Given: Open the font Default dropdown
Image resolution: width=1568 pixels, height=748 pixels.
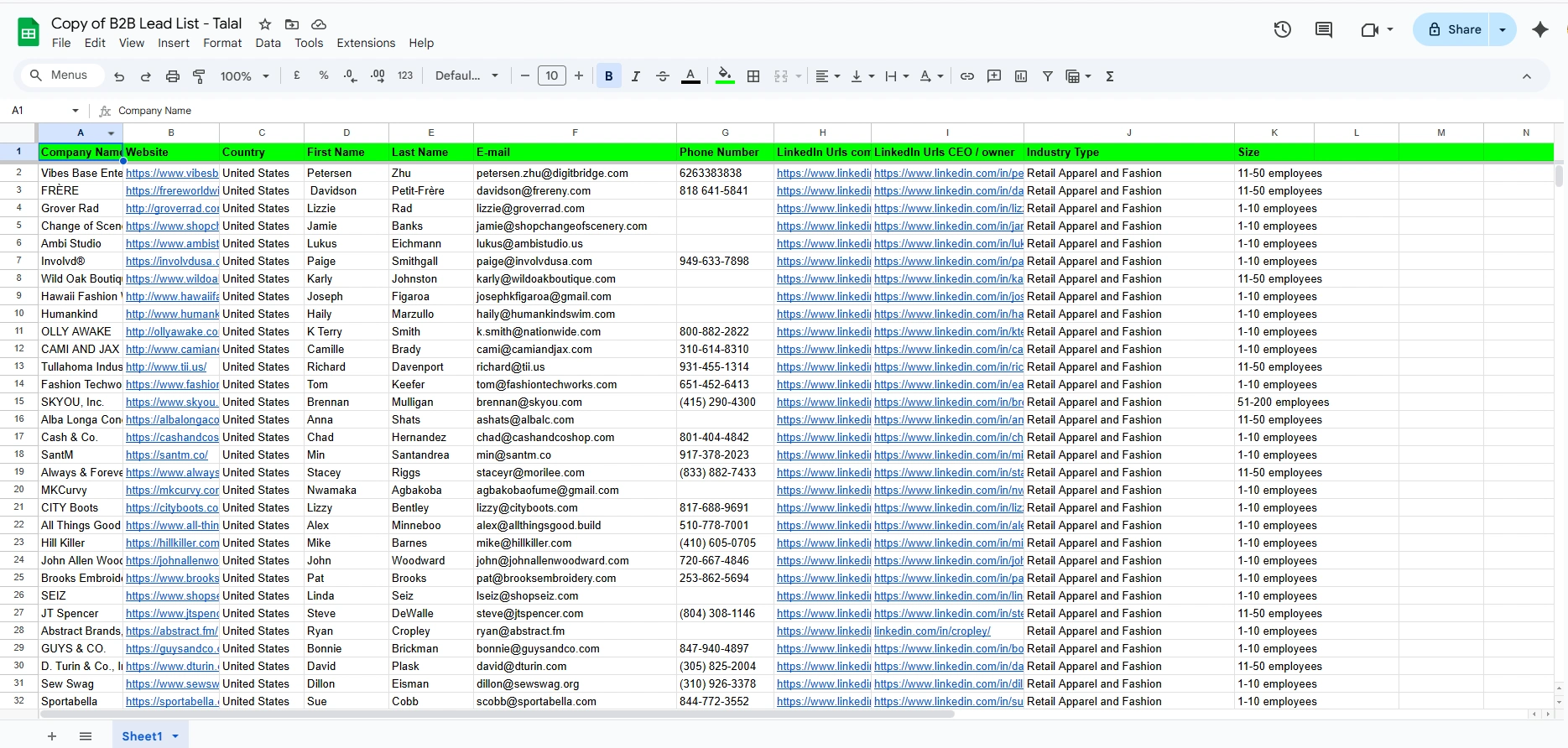Looking at the screenshot, I should (x=467, y=75).
